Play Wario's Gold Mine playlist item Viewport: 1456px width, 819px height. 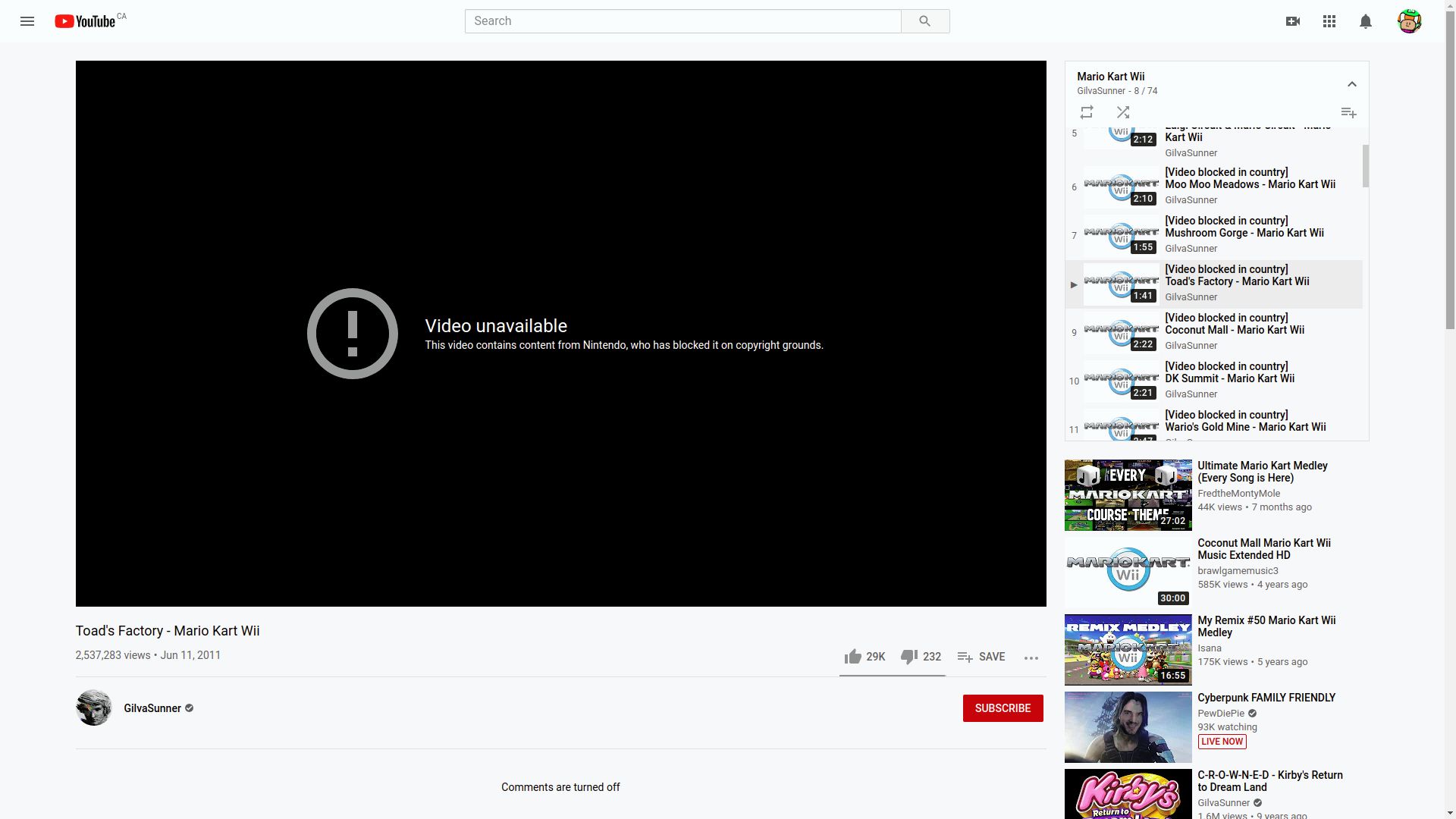(1213, 425)
